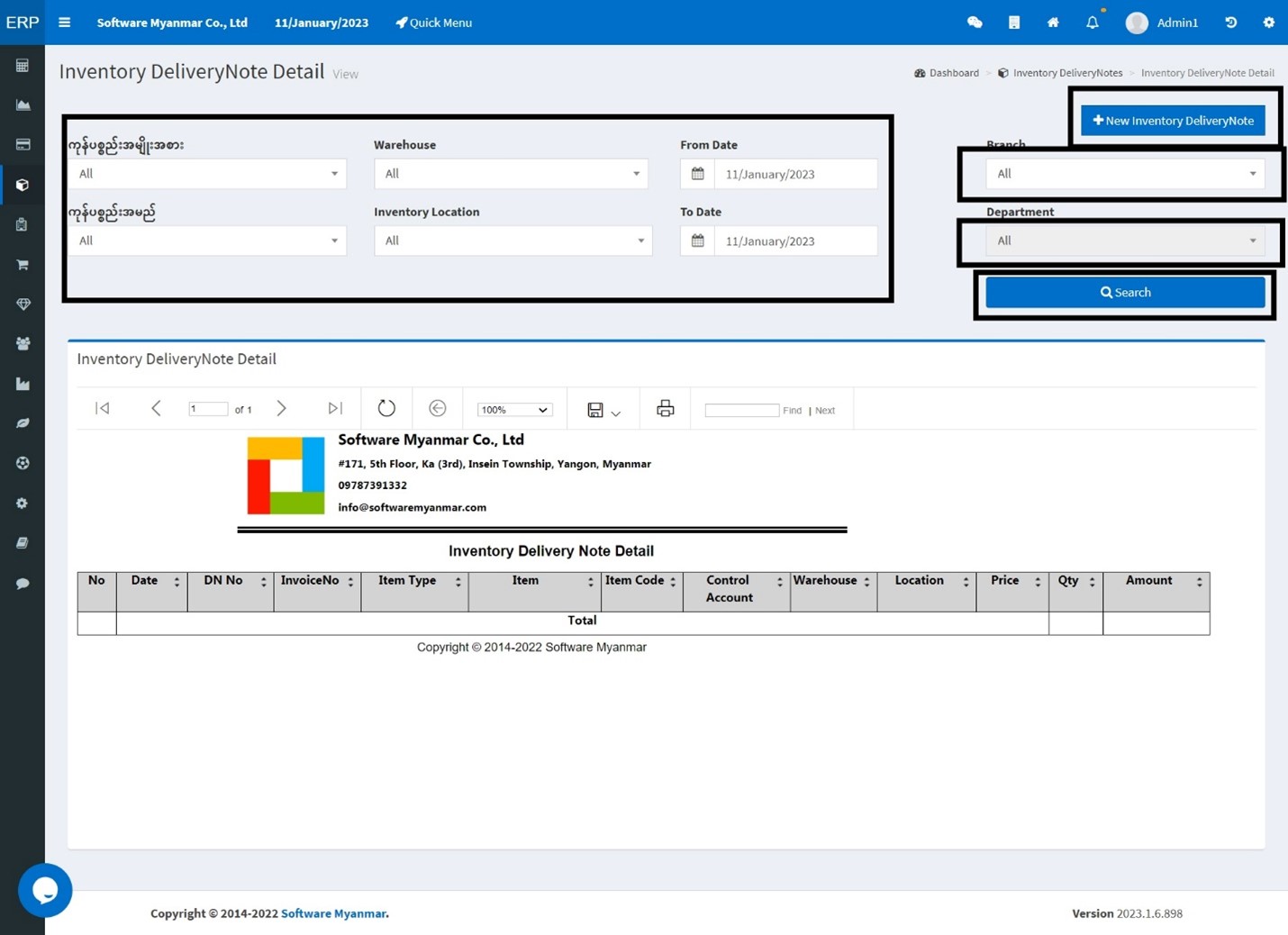Click the report back-to-parent arrow
Viewport: 1288px width, 935px height.
click(438, 408)
